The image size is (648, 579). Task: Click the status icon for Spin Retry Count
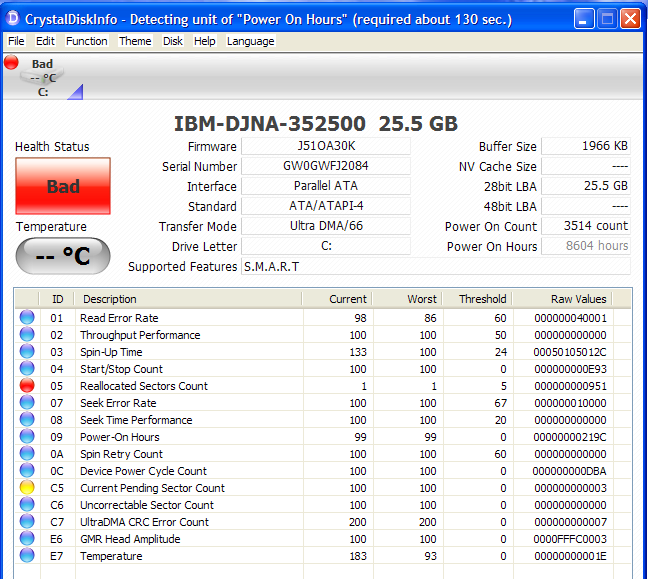27,453
